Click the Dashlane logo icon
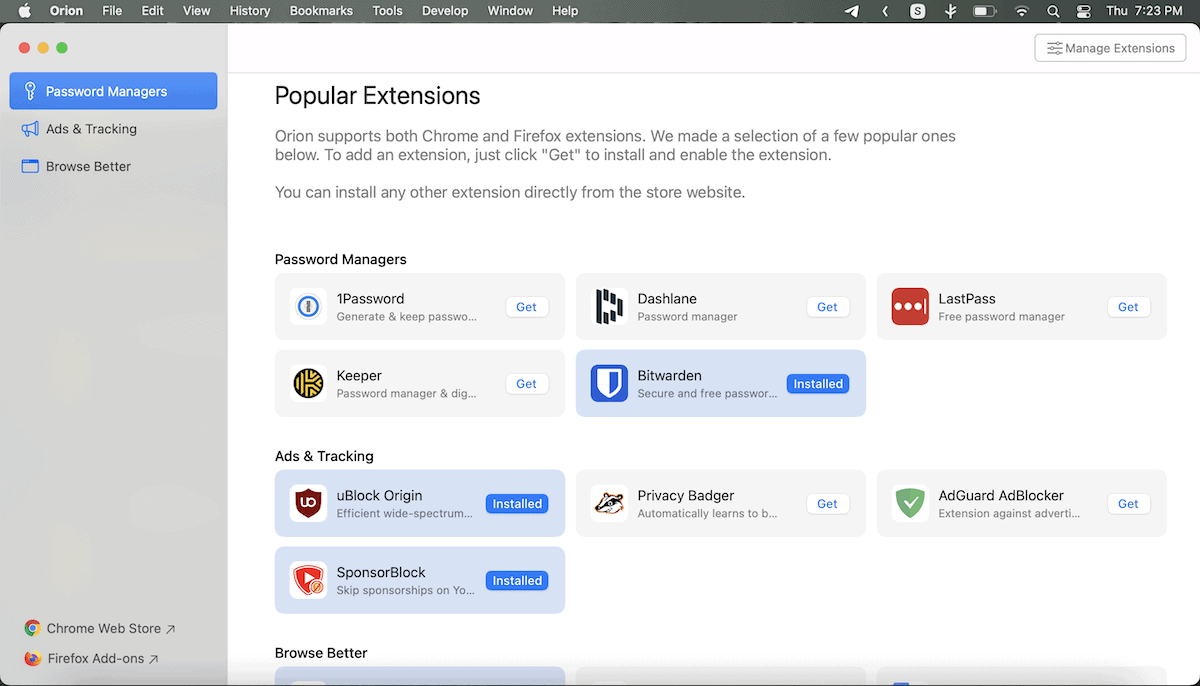 click(x=609, y=307)
